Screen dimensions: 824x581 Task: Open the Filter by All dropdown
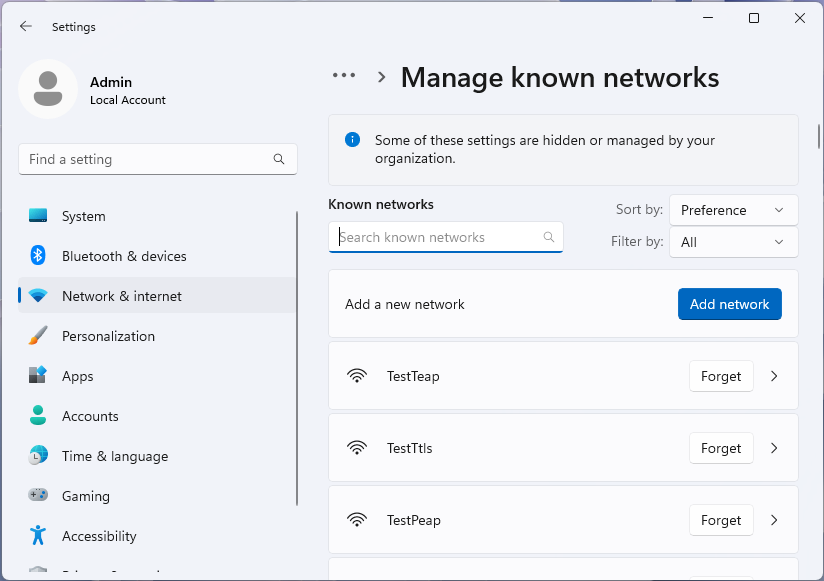[733, 242]
